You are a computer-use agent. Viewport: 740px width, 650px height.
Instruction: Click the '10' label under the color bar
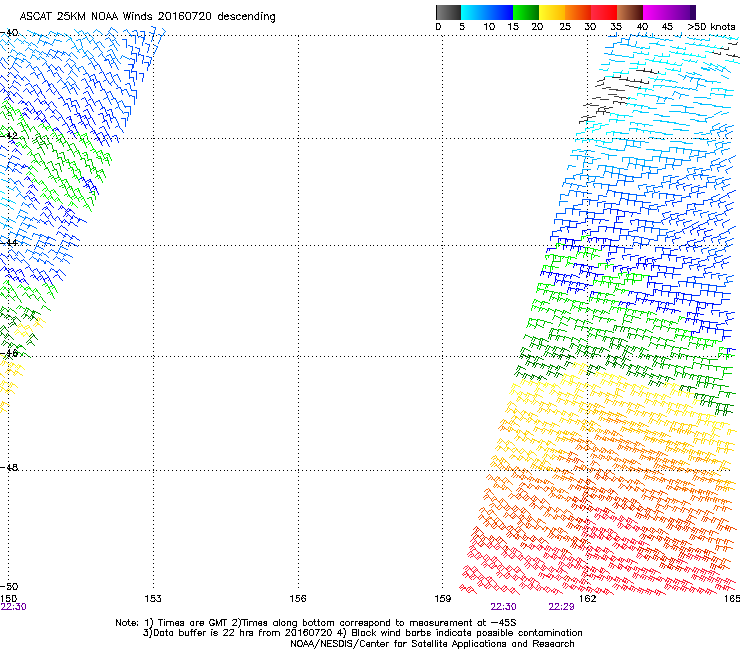coord(489,27)
